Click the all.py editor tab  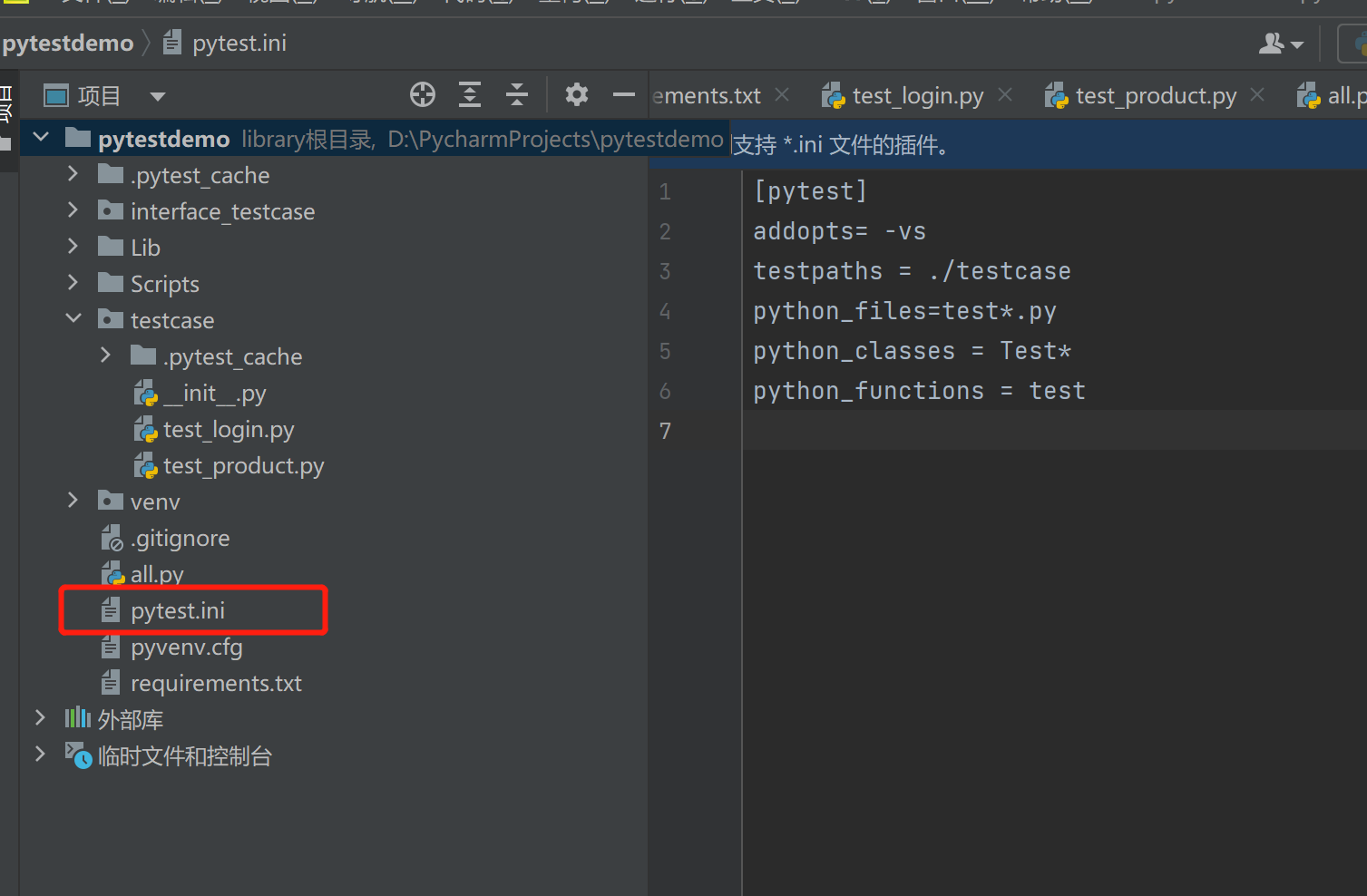point(1332,95)
